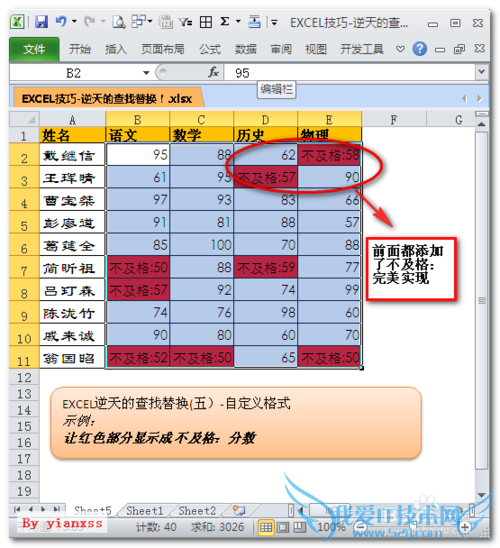Screen dimensions: 500x548
Task: Collapse the ribbon with the chevron icon
Action: tap(400, 49)
